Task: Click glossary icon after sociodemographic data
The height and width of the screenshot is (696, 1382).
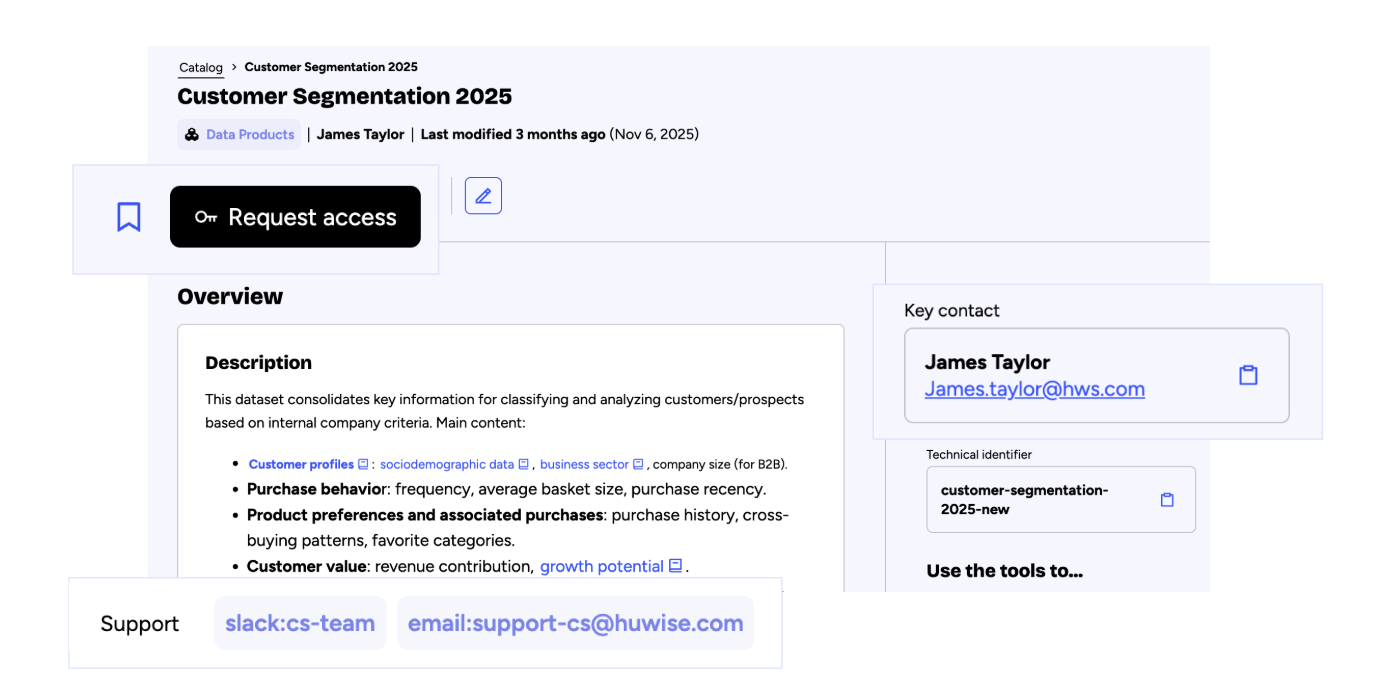Action: click(523, 464)
